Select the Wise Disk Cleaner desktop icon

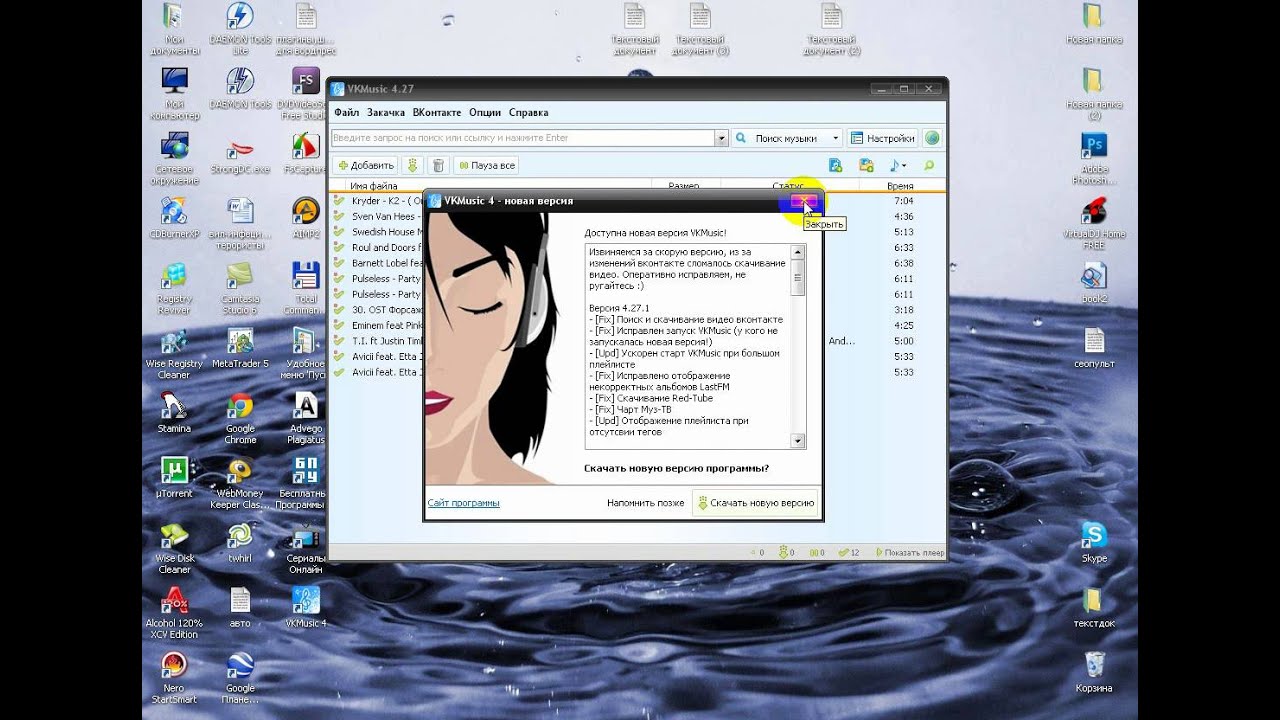[174, 548]
